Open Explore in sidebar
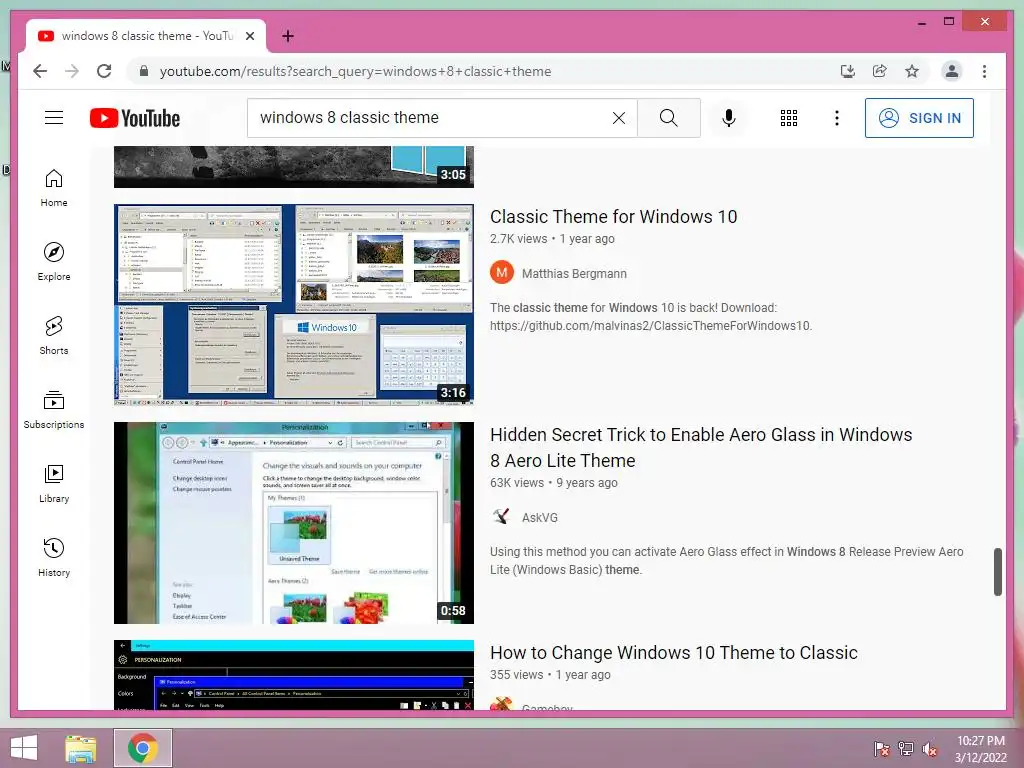The width and height of the screenshot is (1024, 768). tap(54, 262)
